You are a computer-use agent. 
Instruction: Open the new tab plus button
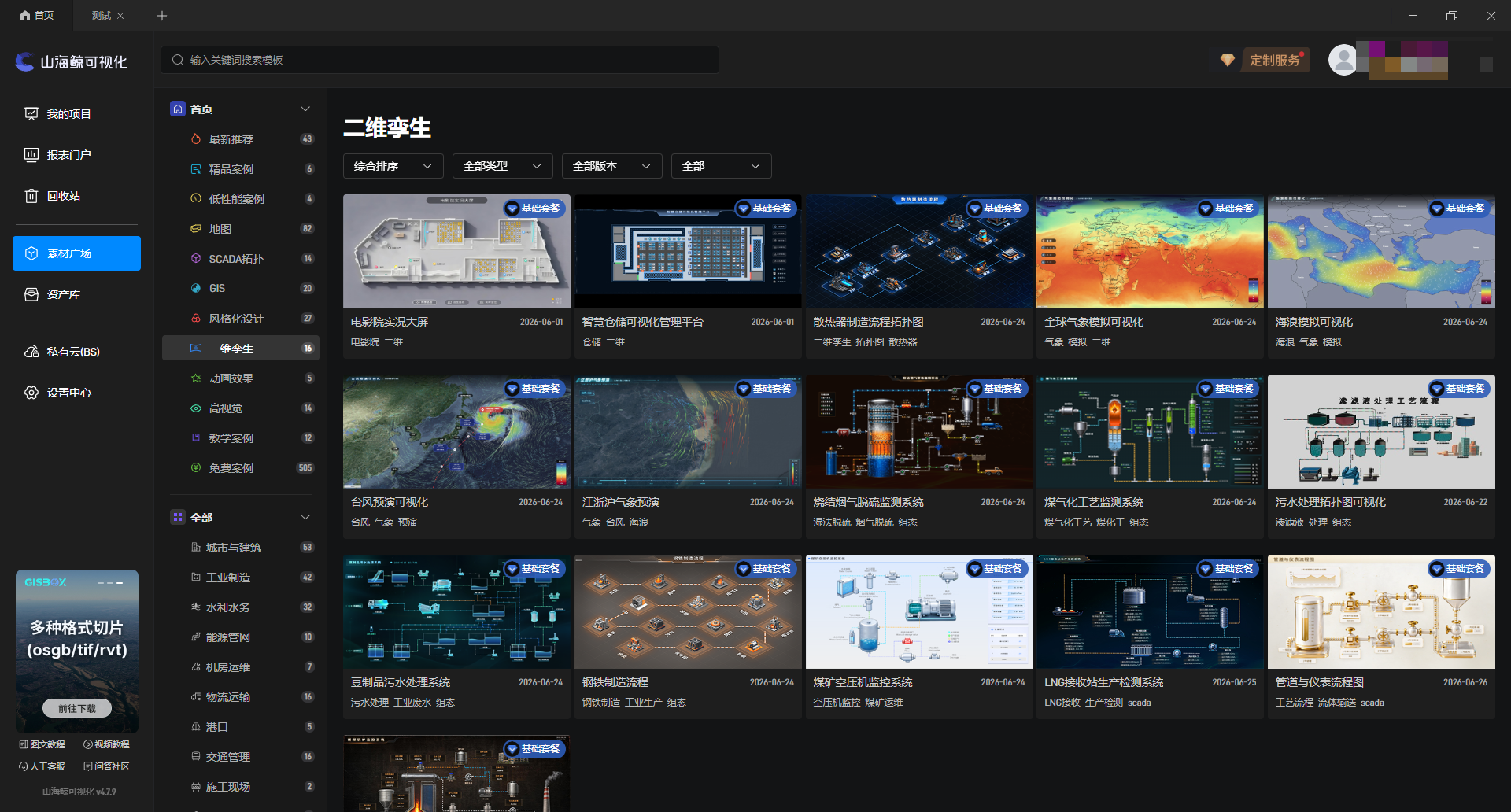[x=162, y=16]
